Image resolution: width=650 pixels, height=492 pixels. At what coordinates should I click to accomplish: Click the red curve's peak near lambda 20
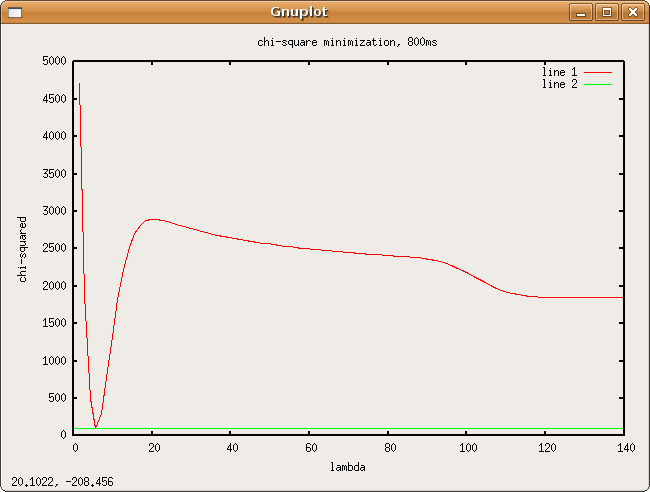pos(152,219)
